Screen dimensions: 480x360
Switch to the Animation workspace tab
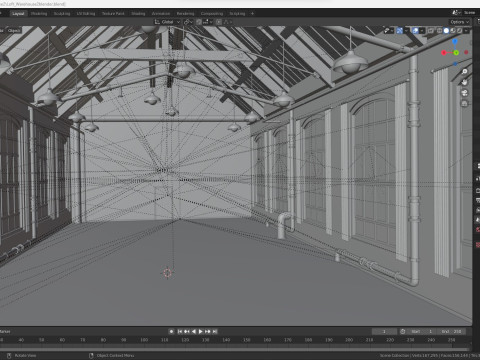click(x=161, y=14)
